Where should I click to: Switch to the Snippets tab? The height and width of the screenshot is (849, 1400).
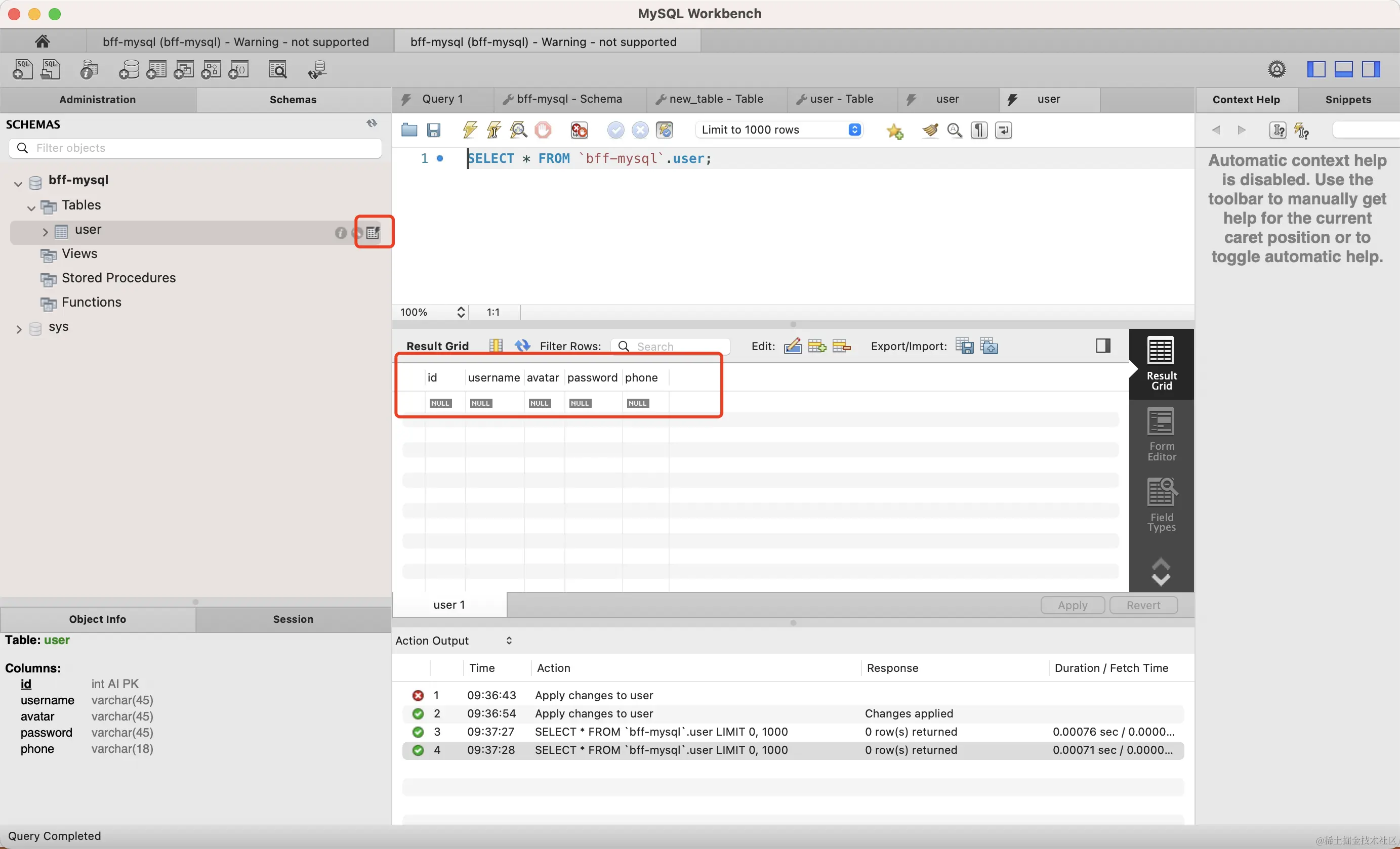click(1349, 99)
